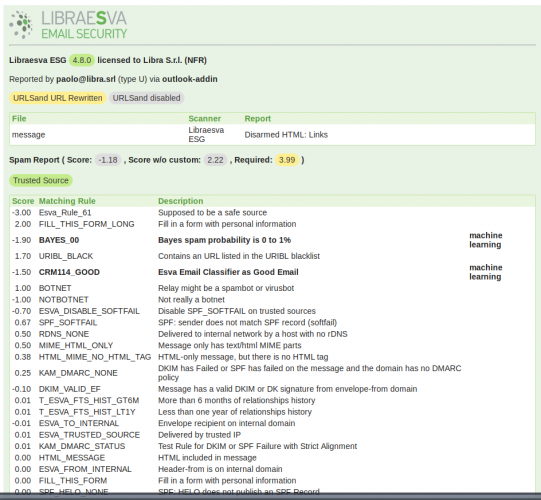Screen dimensions: 541x500
Task: Select the DKIM_VALID_EF rule
Action: tap(70, 389)
